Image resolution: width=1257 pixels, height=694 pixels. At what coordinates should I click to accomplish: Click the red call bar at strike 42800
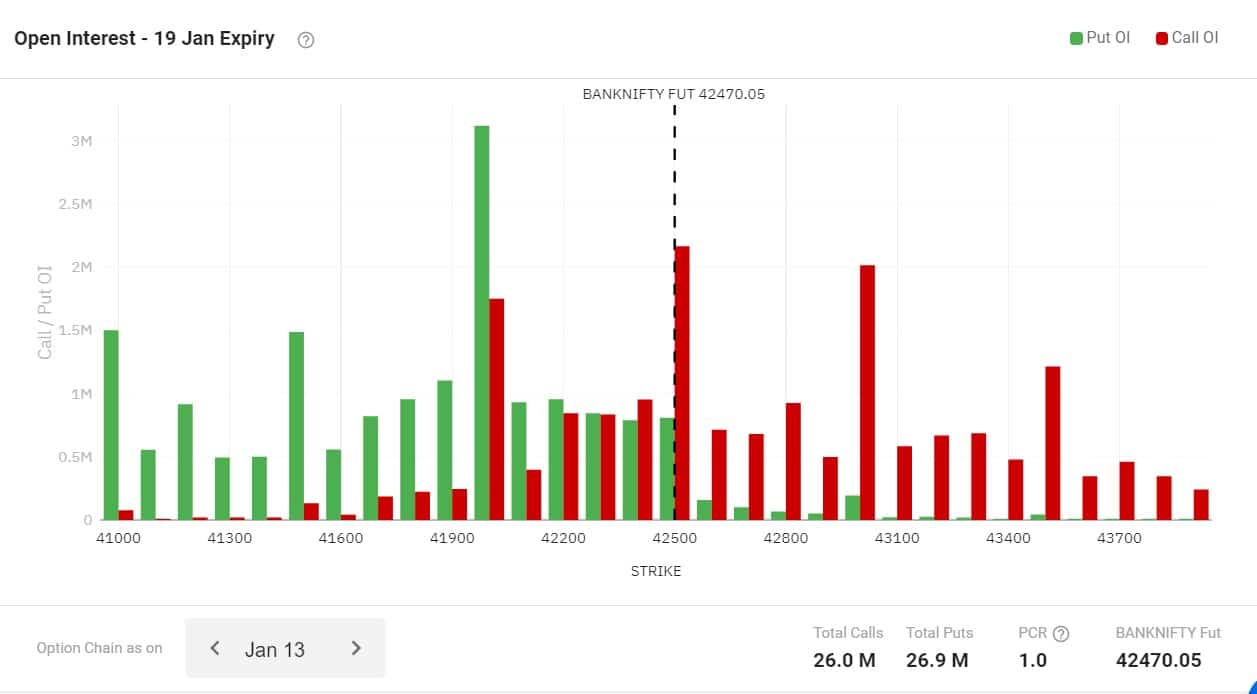pyautogui.click(x=793, y=461)
